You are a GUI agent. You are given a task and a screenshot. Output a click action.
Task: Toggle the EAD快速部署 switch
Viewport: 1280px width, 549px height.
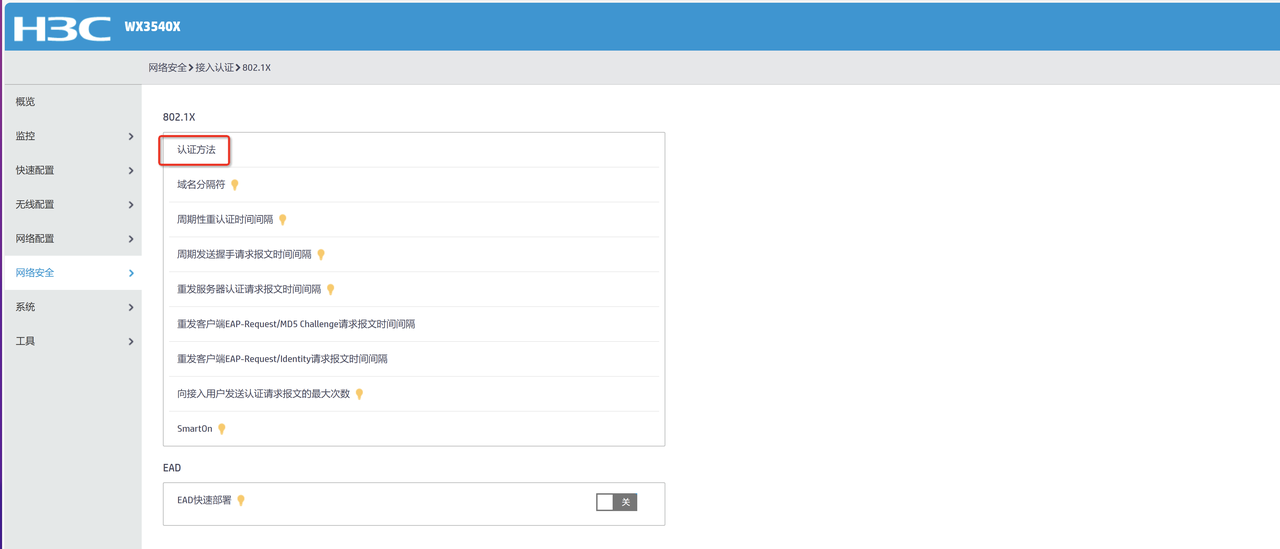tap(616, 502)
